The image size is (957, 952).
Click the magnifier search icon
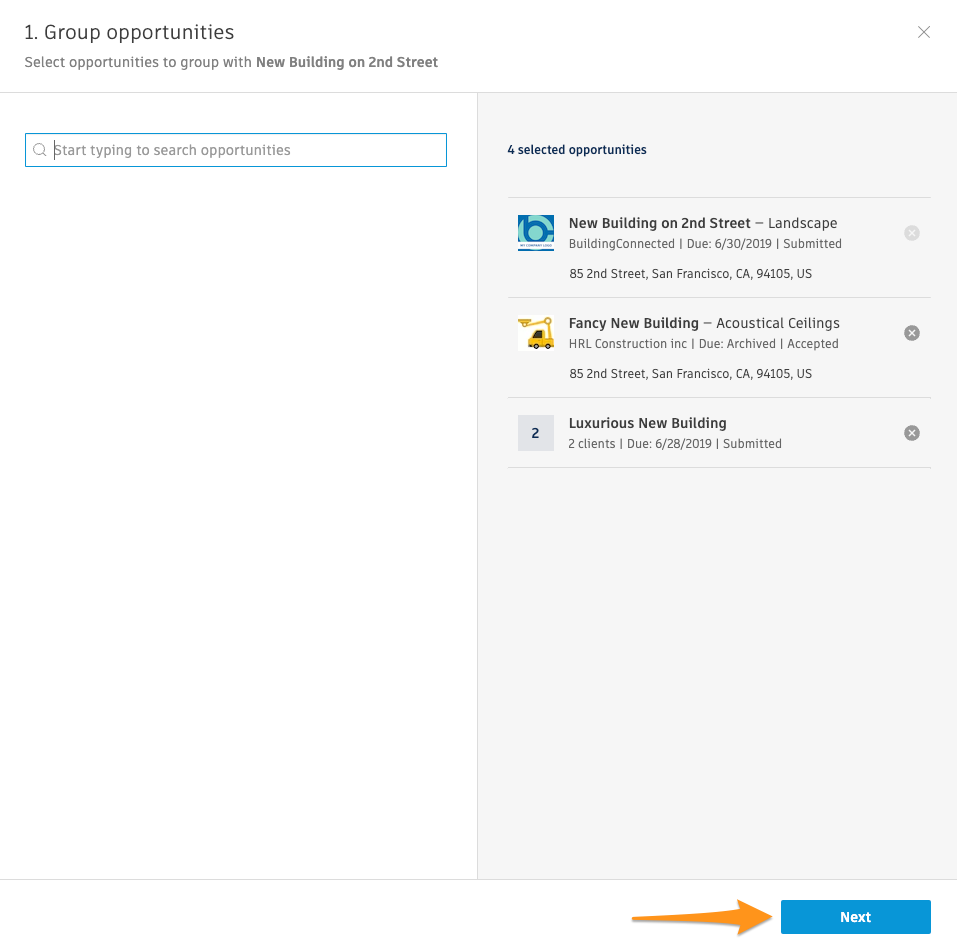point(40,150)
